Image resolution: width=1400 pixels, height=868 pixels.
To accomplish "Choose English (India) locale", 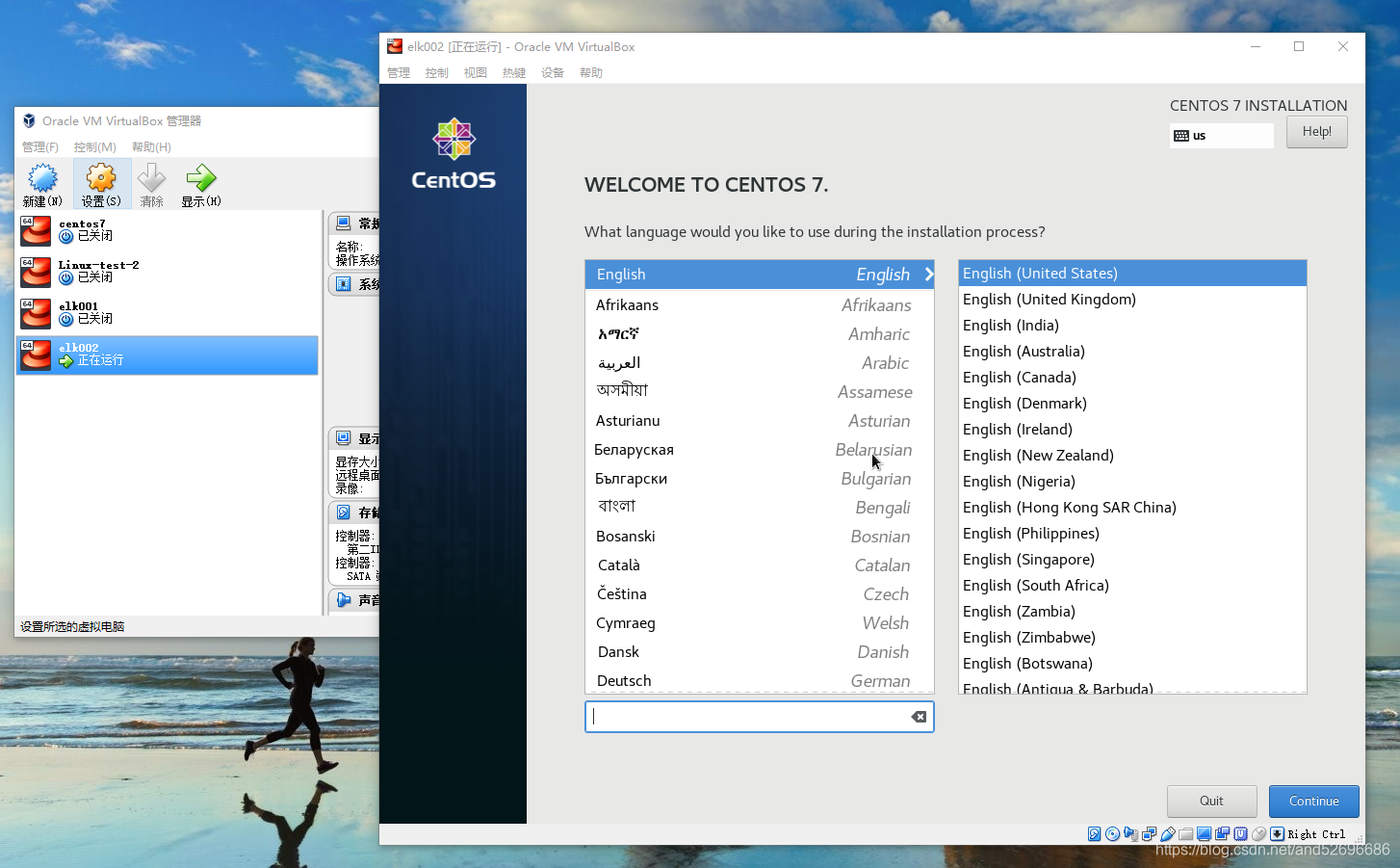I will (1132, 326).
